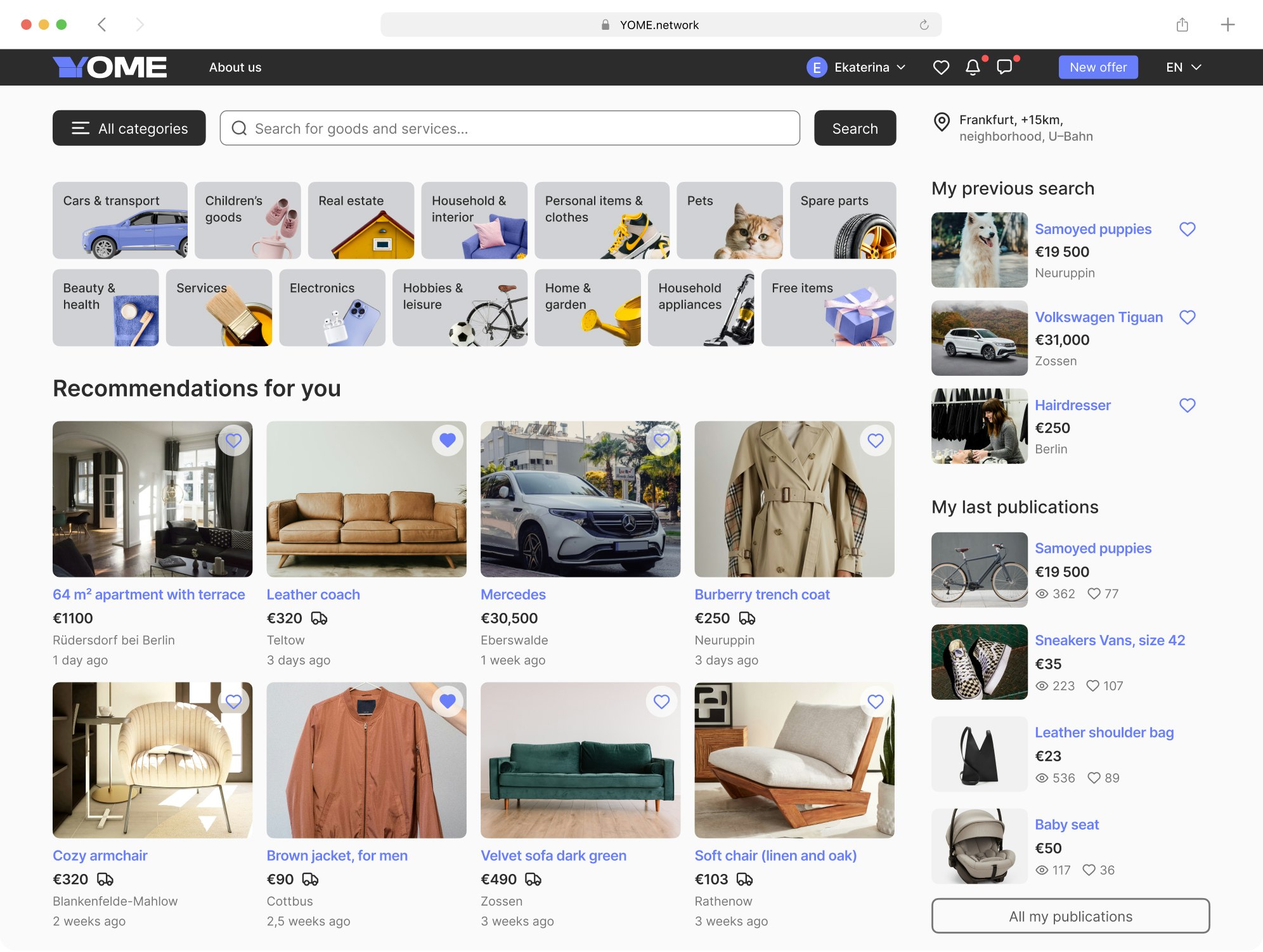Open All my publications
1263x952 pixels.
coord(1070,916)
